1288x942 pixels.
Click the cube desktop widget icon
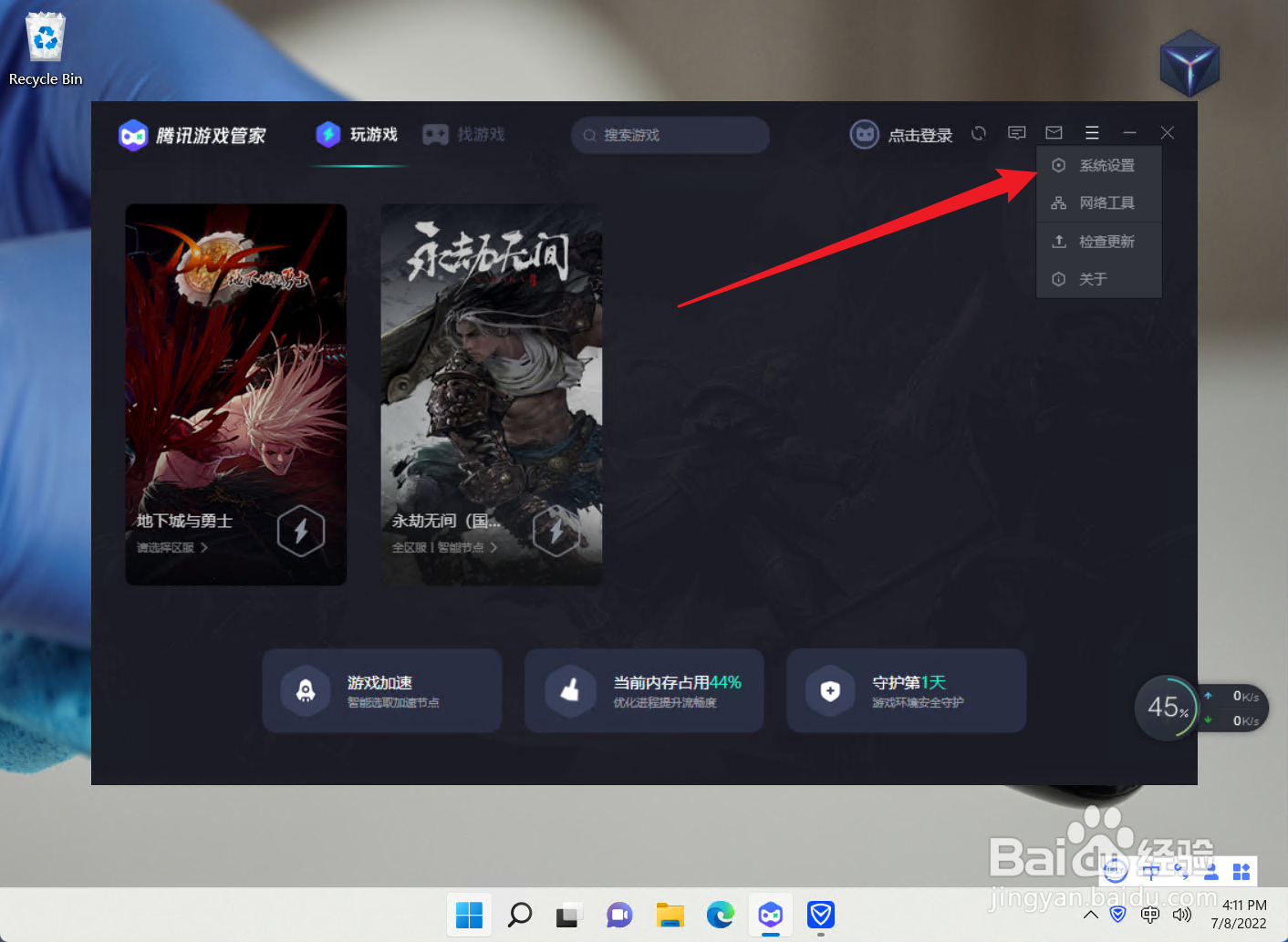(x=1190, y=64)
